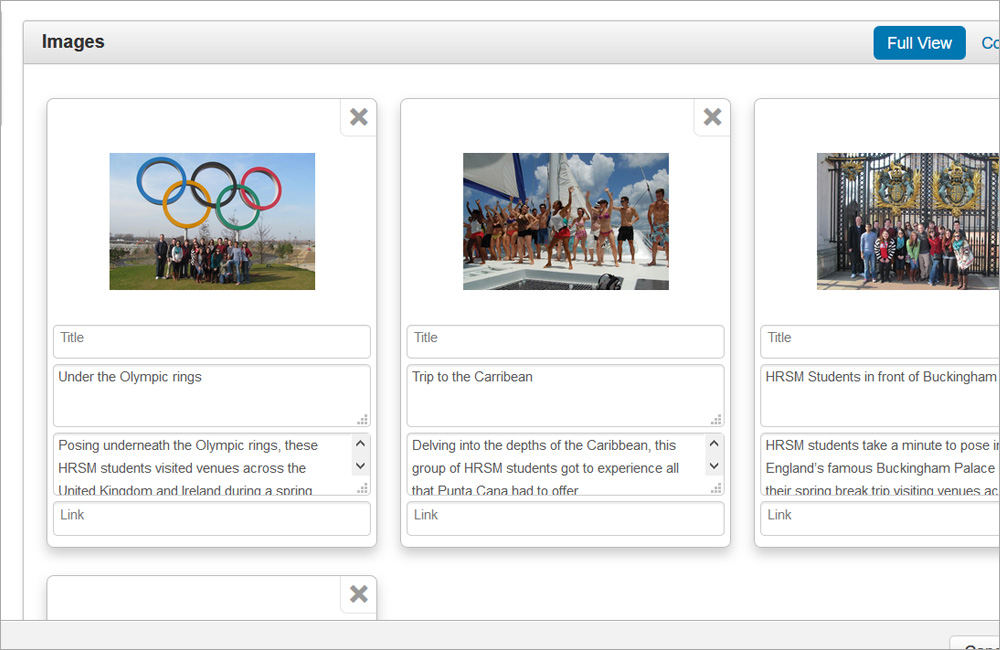
Task: Edit the 'Trip to the Carribean' caption box
Action: coord(559,395)
